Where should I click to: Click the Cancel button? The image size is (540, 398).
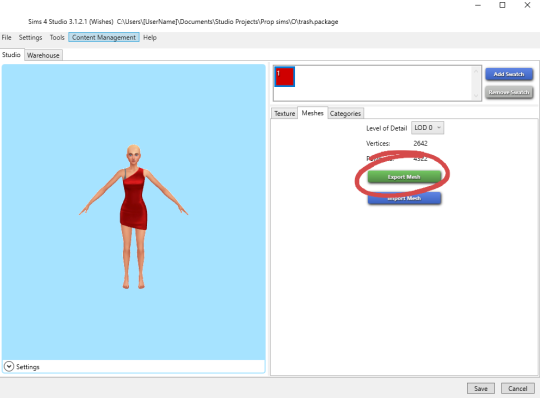(518, 388)
